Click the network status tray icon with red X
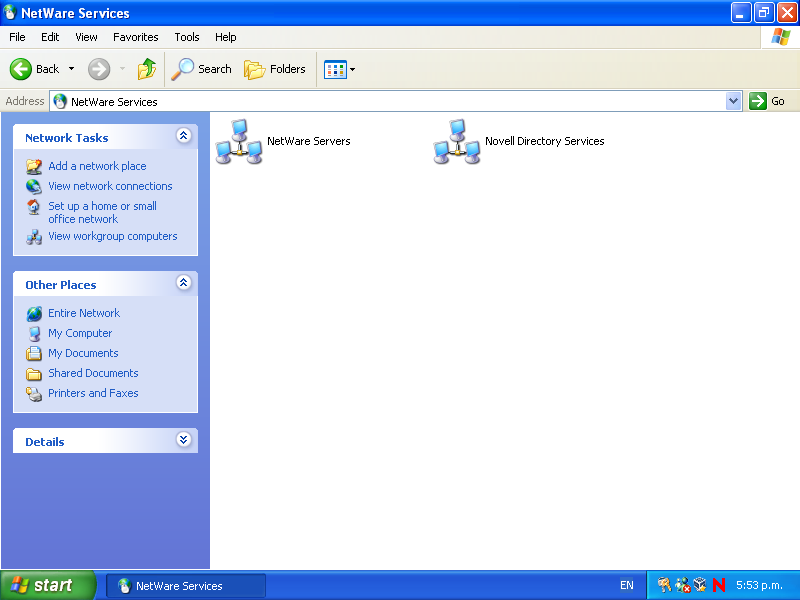Viewport: 800px width, 600px height. coord(683,585)
